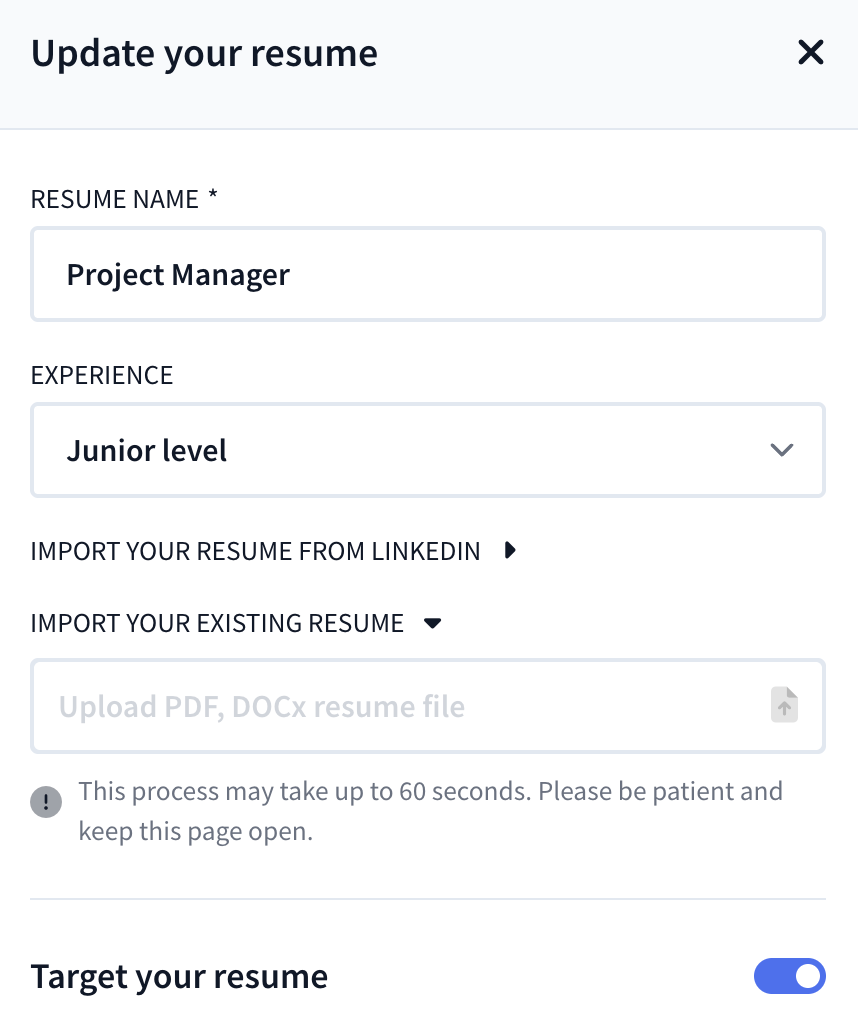
Task: Click the Experience dropdown chevron arrow
Action: point(781,450)
